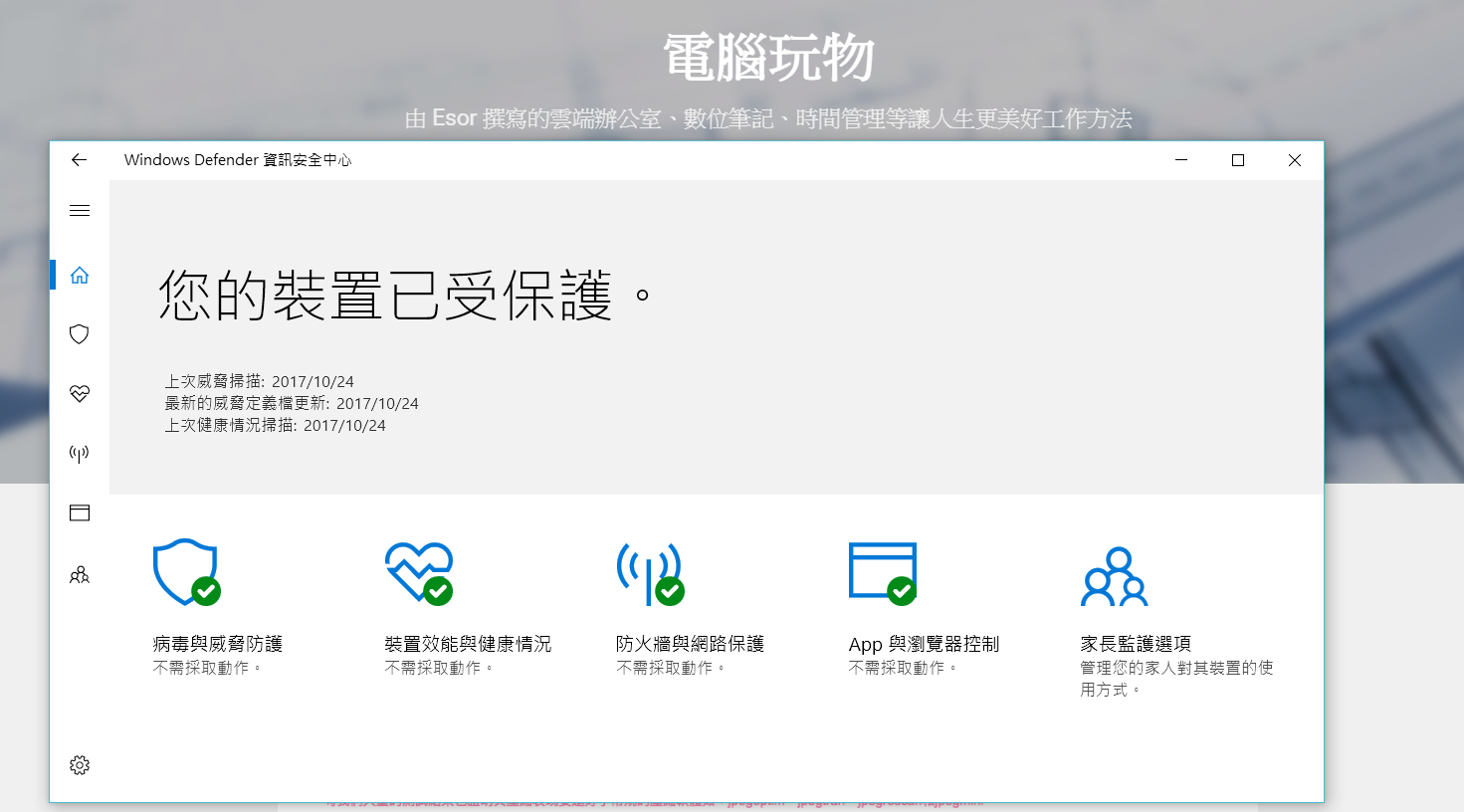The image size is (1464, 812).
Task: Close the Windows Defender window
Action: pyautogui.click(x=1295, y=160)
